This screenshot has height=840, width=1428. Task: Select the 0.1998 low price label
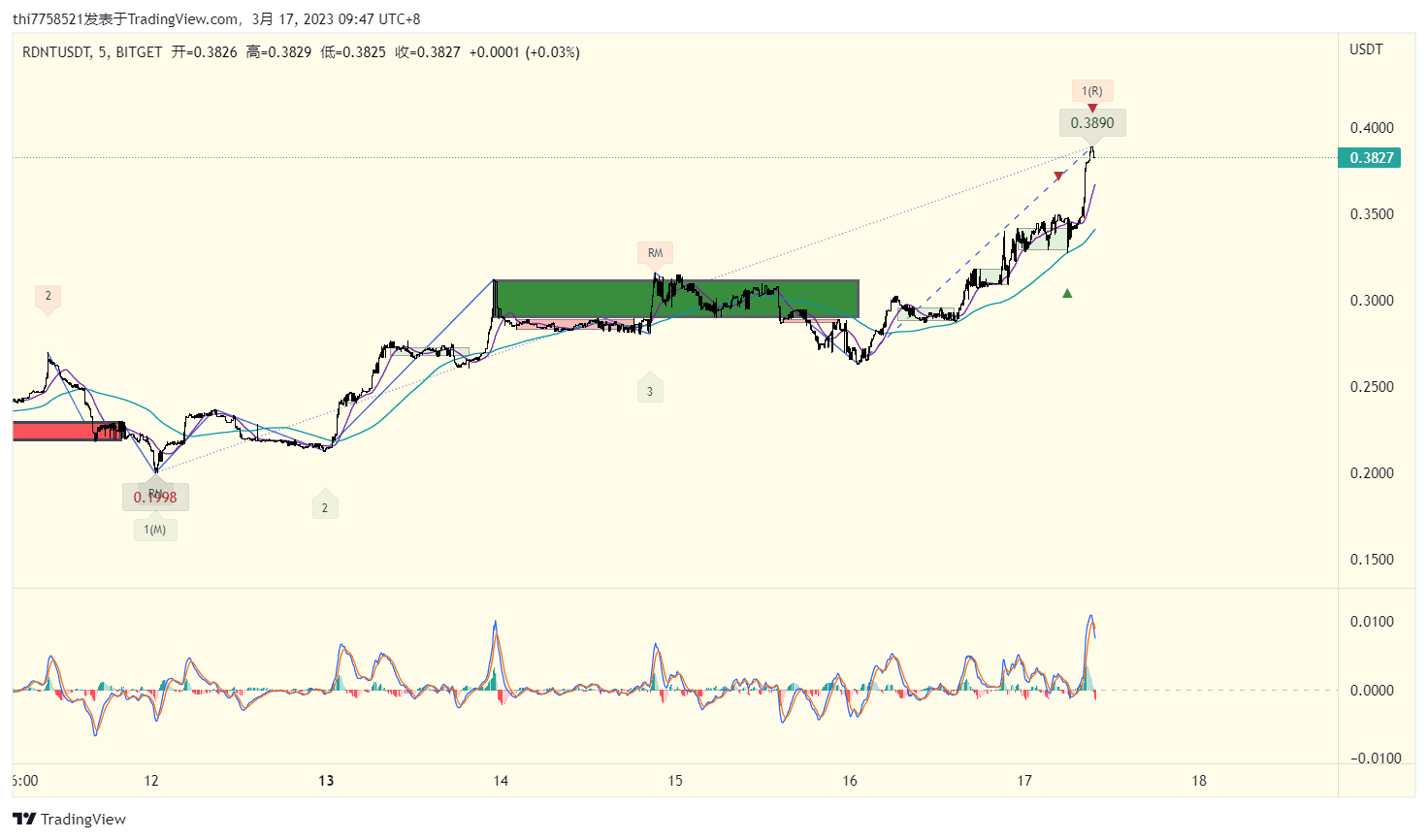(x=155, y=497)
